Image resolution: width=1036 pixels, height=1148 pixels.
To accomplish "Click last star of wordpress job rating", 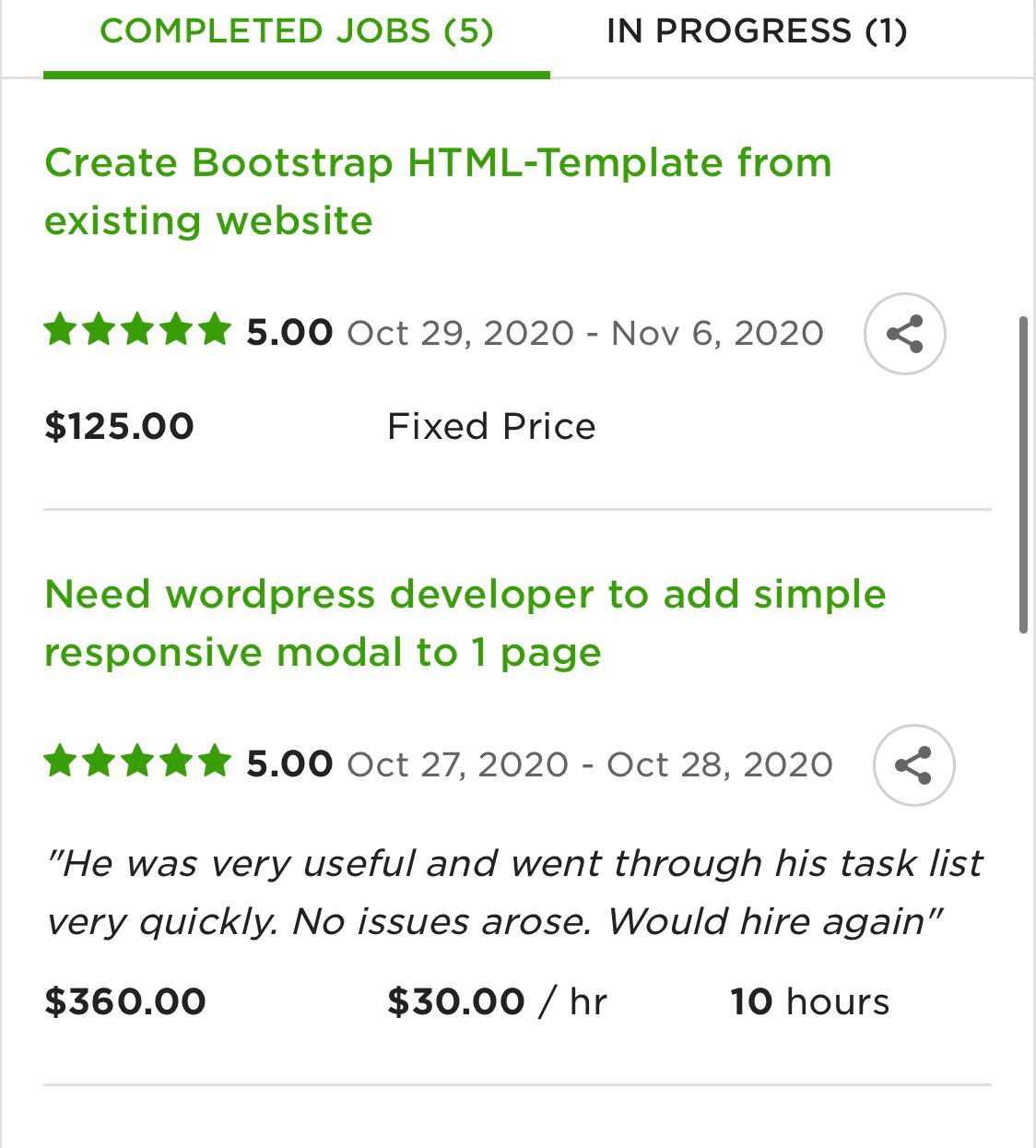I will point(215,762).
